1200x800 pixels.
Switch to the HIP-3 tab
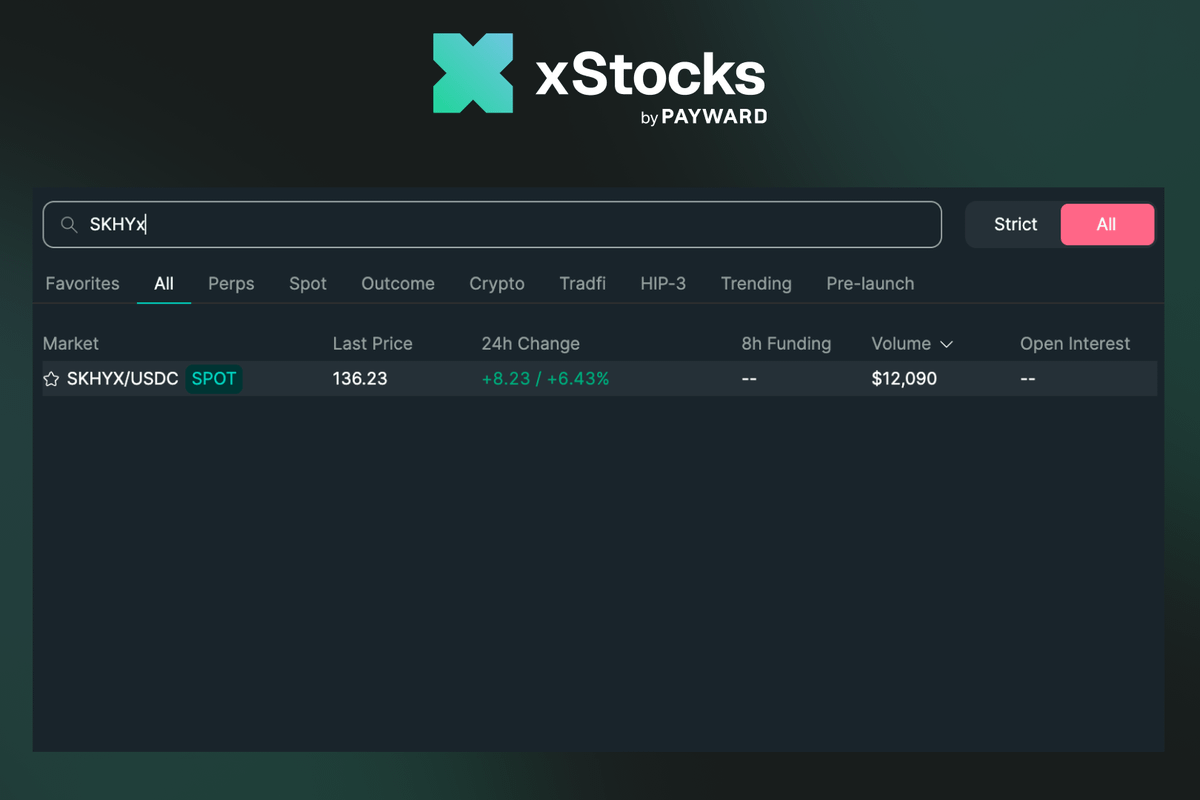[663, 284]
